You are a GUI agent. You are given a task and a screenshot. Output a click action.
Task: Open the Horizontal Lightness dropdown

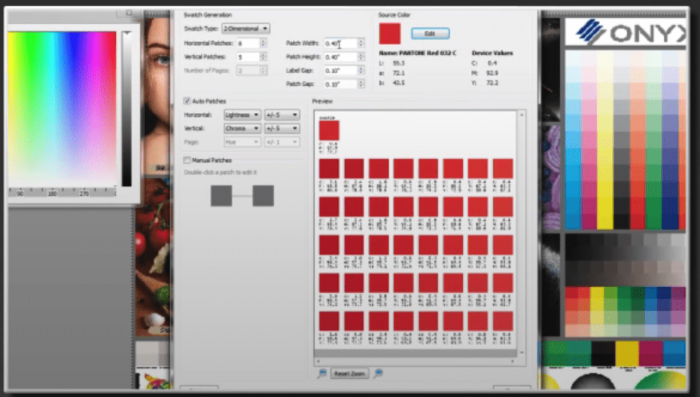[242, 115]
